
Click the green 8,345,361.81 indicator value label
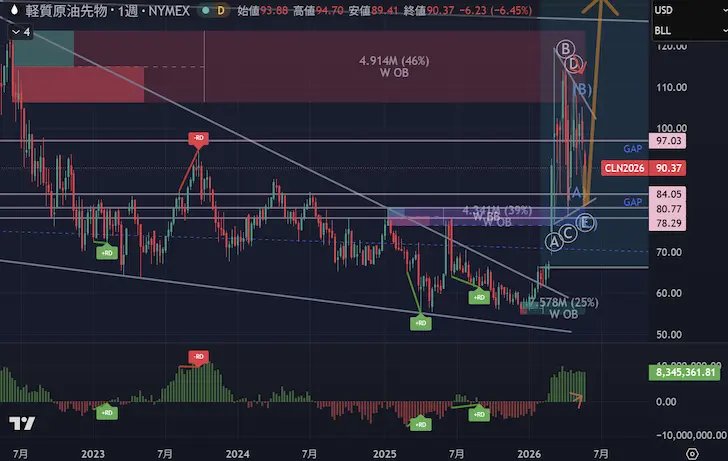(685, 372)
